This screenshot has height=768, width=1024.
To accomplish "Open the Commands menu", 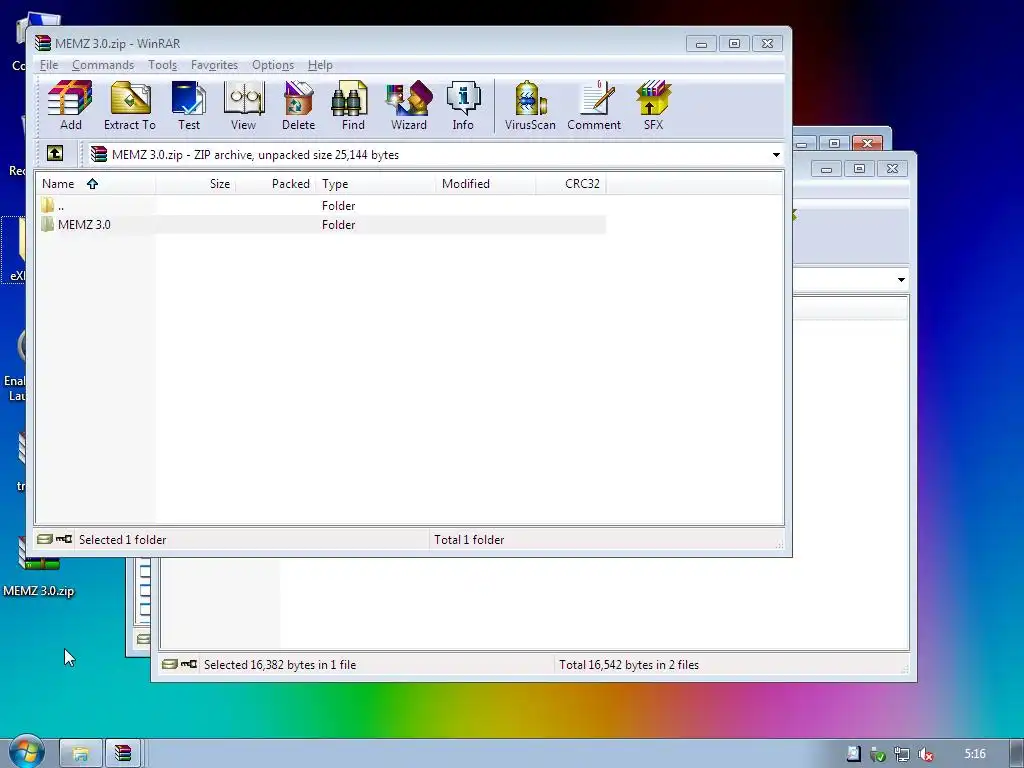I will click(x=103, y=65).
